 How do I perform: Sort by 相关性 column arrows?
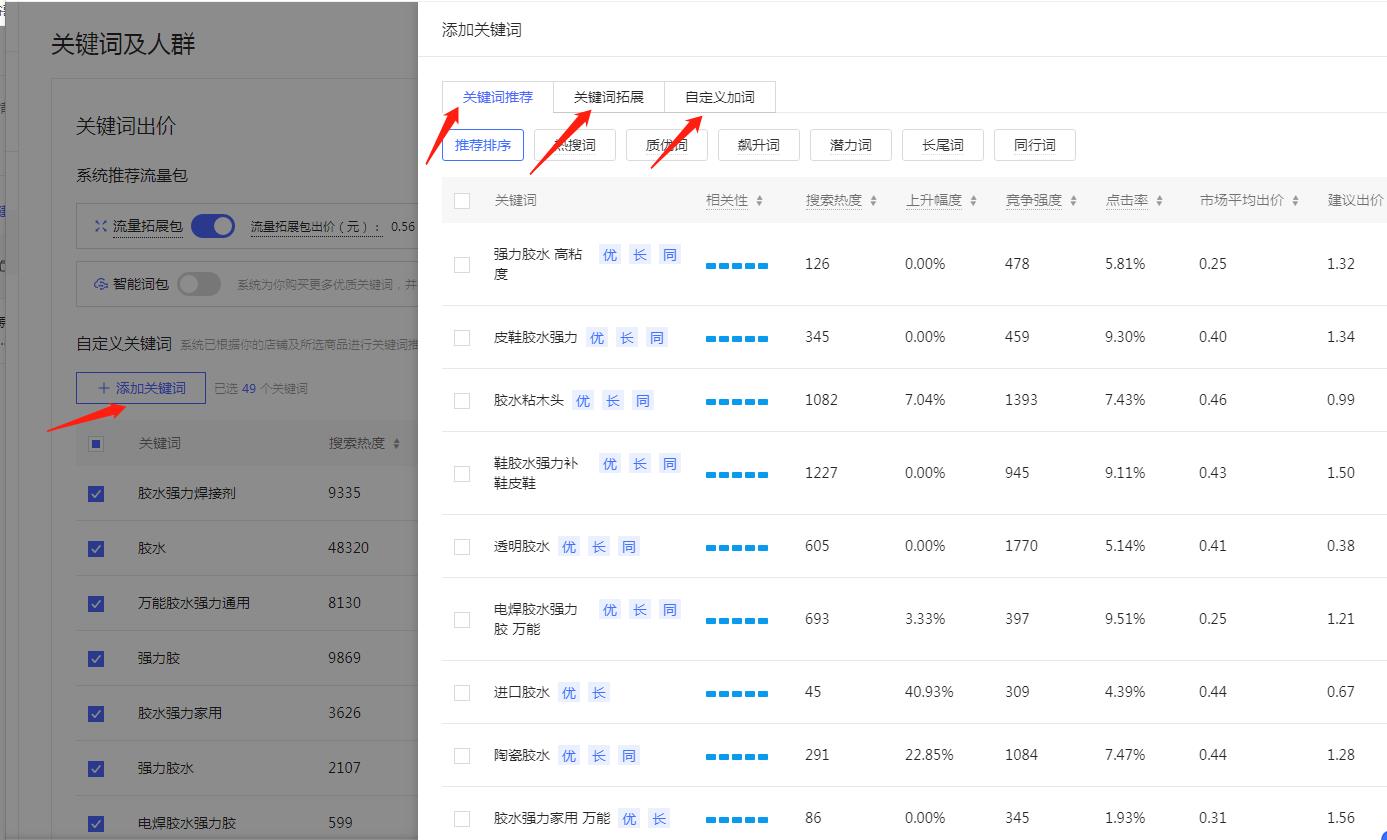(x=759, y=201)
